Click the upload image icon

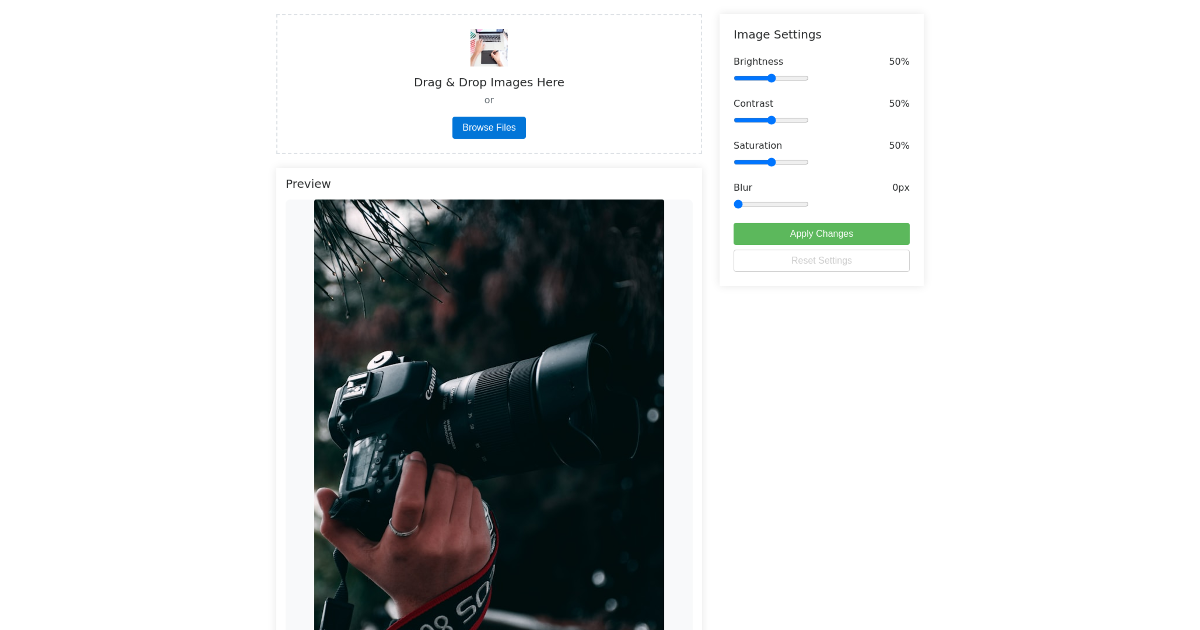489,46
